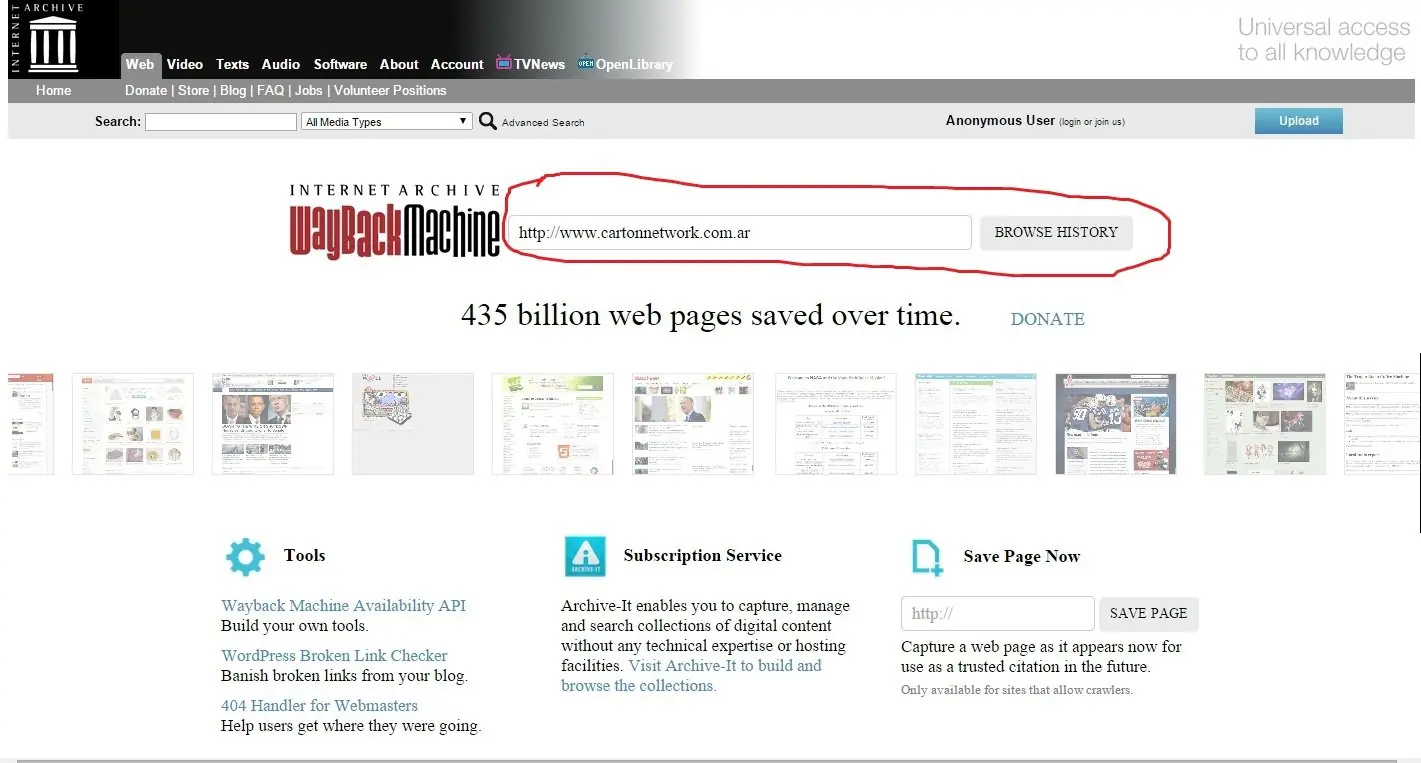Open thumbnail with orange HTML5 badge
Screen dimensions: 1421x763
coord(553,424)
